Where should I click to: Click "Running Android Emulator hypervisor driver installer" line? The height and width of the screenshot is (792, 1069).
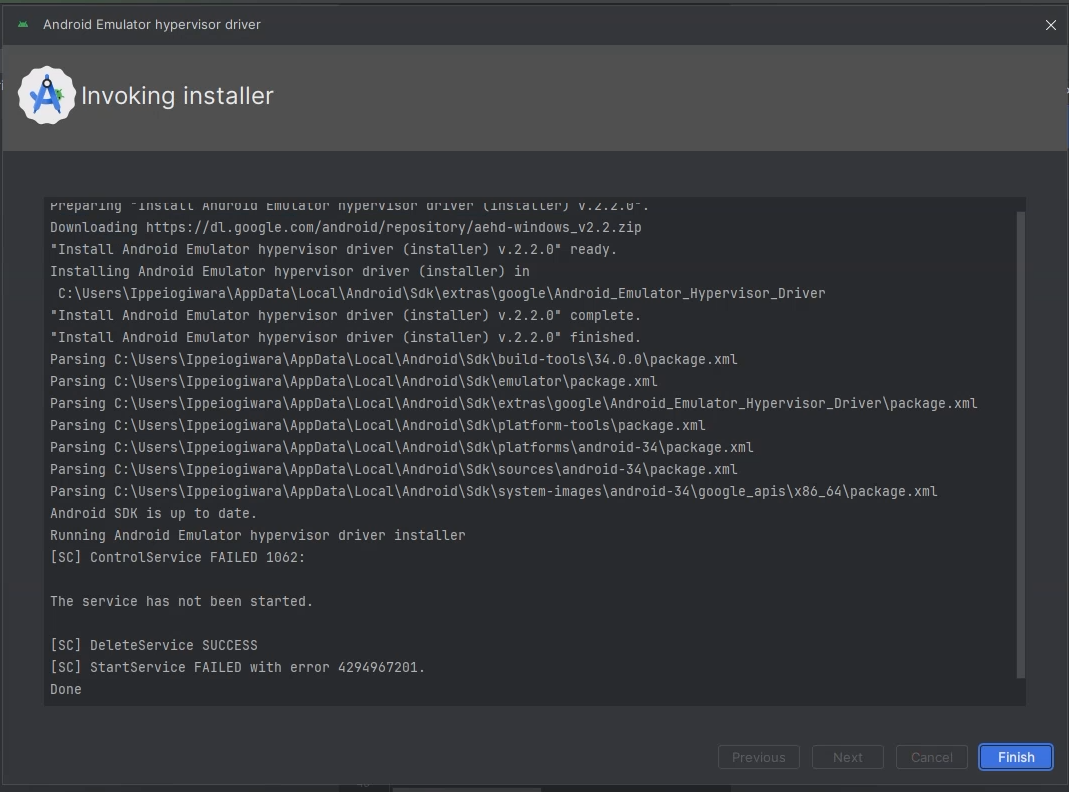[x=258, y=536]
